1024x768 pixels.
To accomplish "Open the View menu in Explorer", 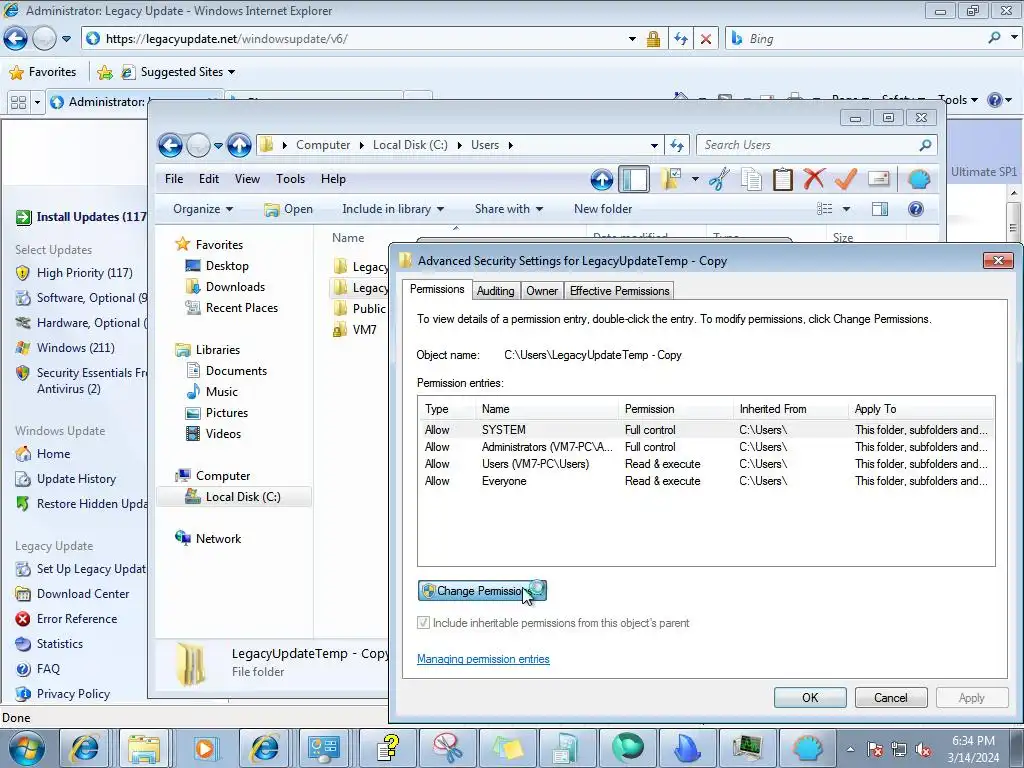I will (x=248, y=179).
